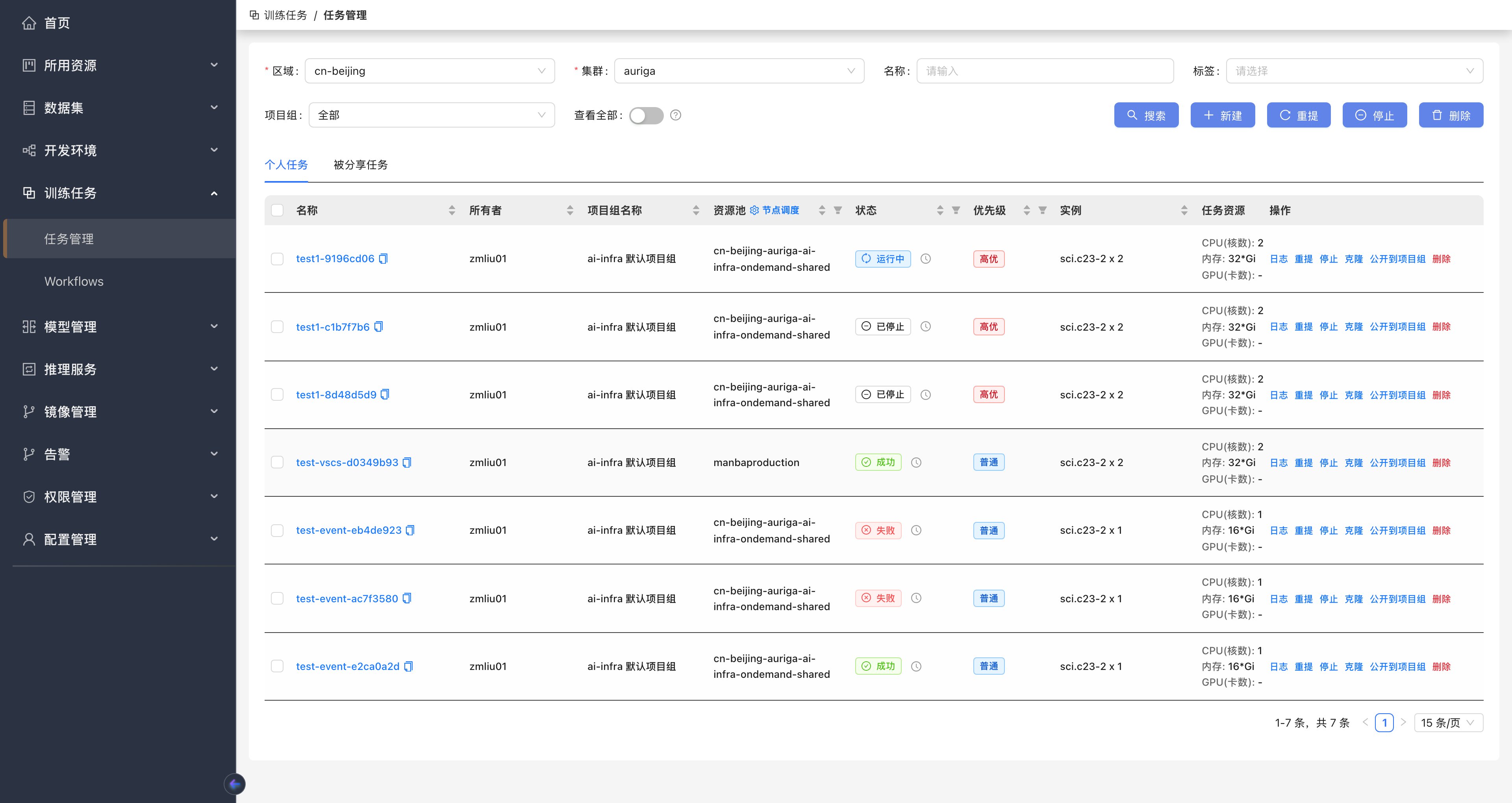The width and height of the screenshot is (1512, 803).
Task: Click the clock icon for test-vscs-d0349b93 status
Action: tap(916, 463)
